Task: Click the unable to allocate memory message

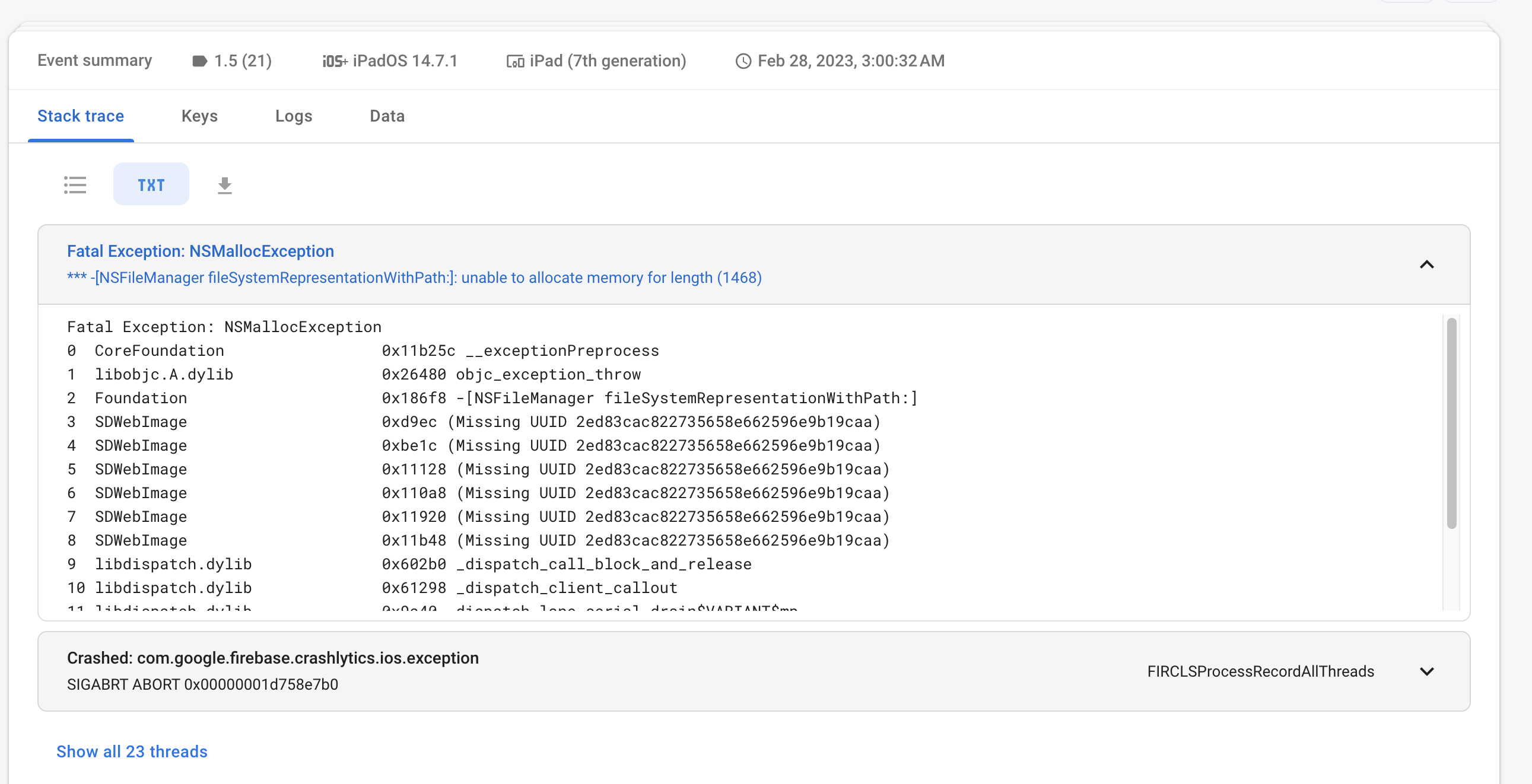Action: pyautogui.click(x=414, y=277)
